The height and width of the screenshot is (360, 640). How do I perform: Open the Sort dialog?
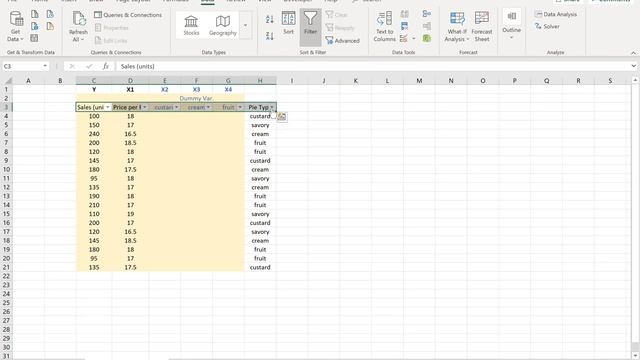coord(289,23)
